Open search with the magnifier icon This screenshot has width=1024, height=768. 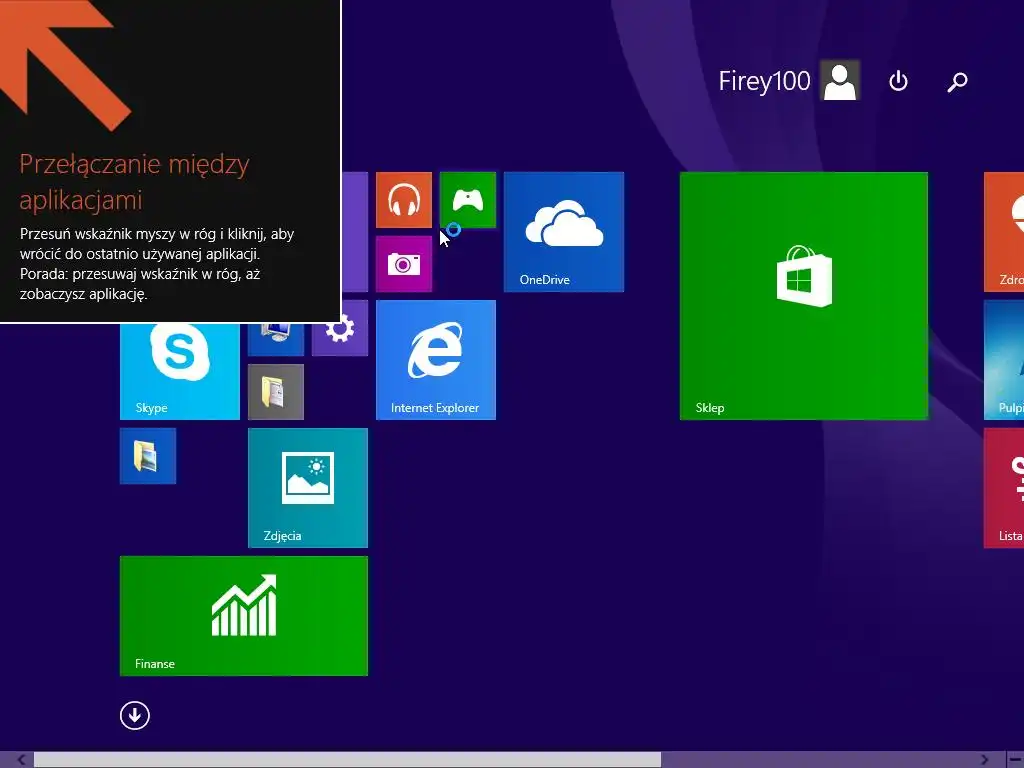pos(957,82)
